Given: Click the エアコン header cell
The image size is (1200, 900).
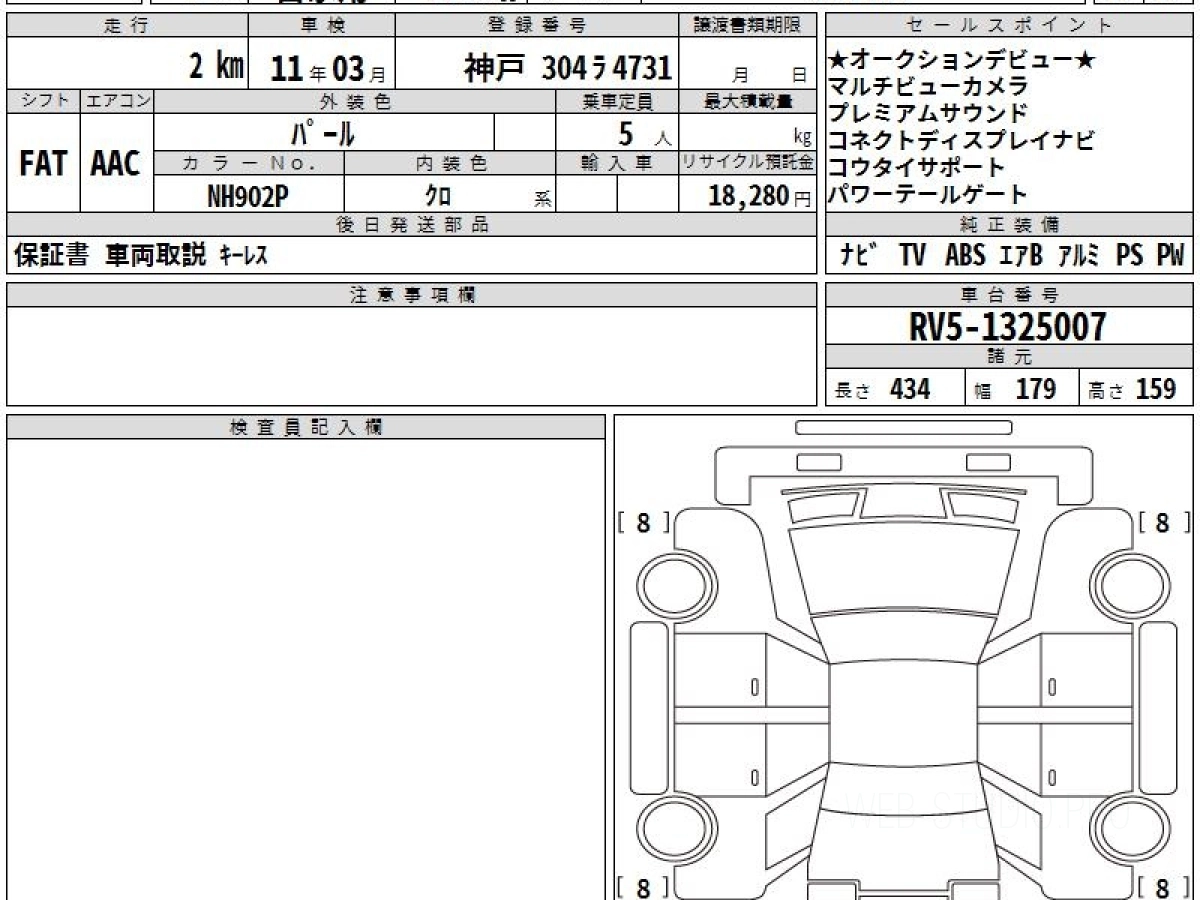Looking at the screenshot, I should click(x=117, y=101).
